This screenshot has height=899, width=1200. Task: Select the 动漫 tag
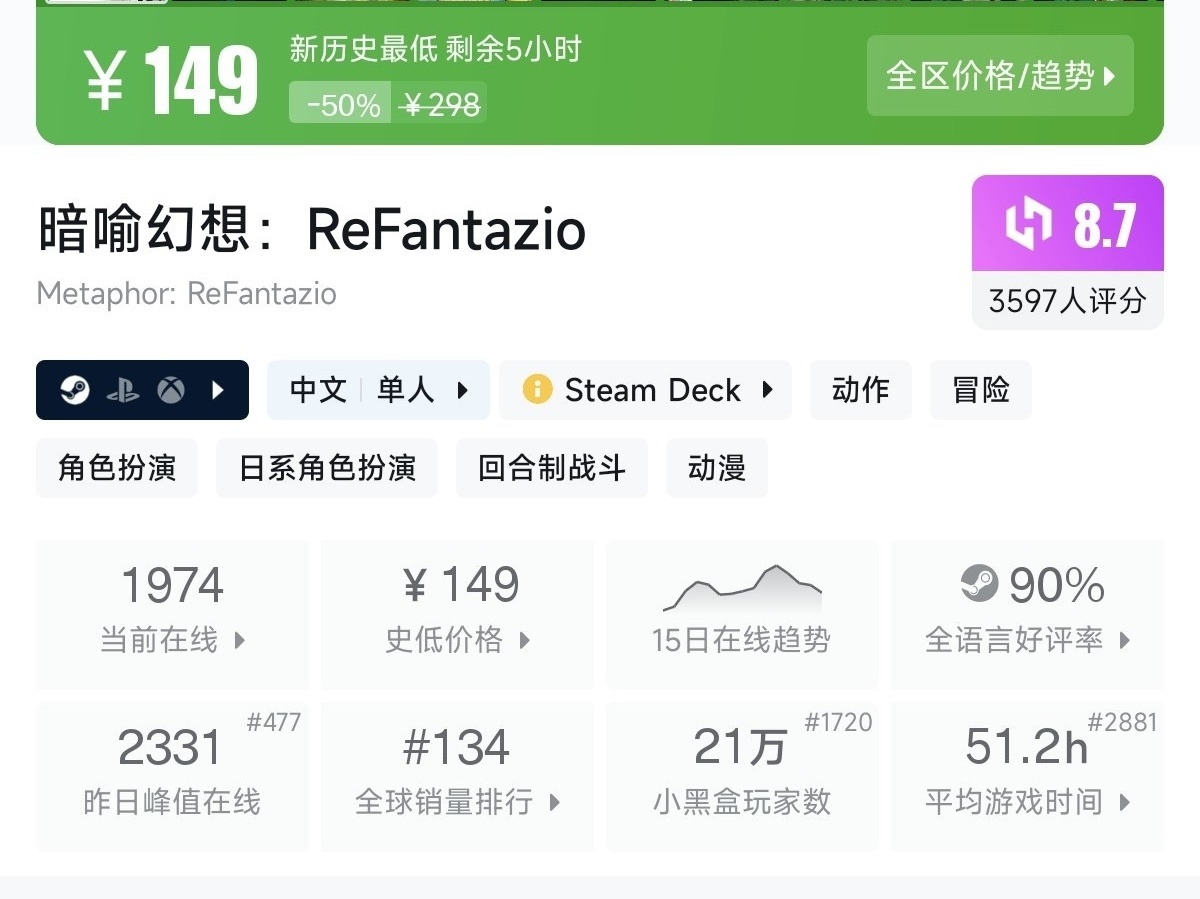coord(717,468)
